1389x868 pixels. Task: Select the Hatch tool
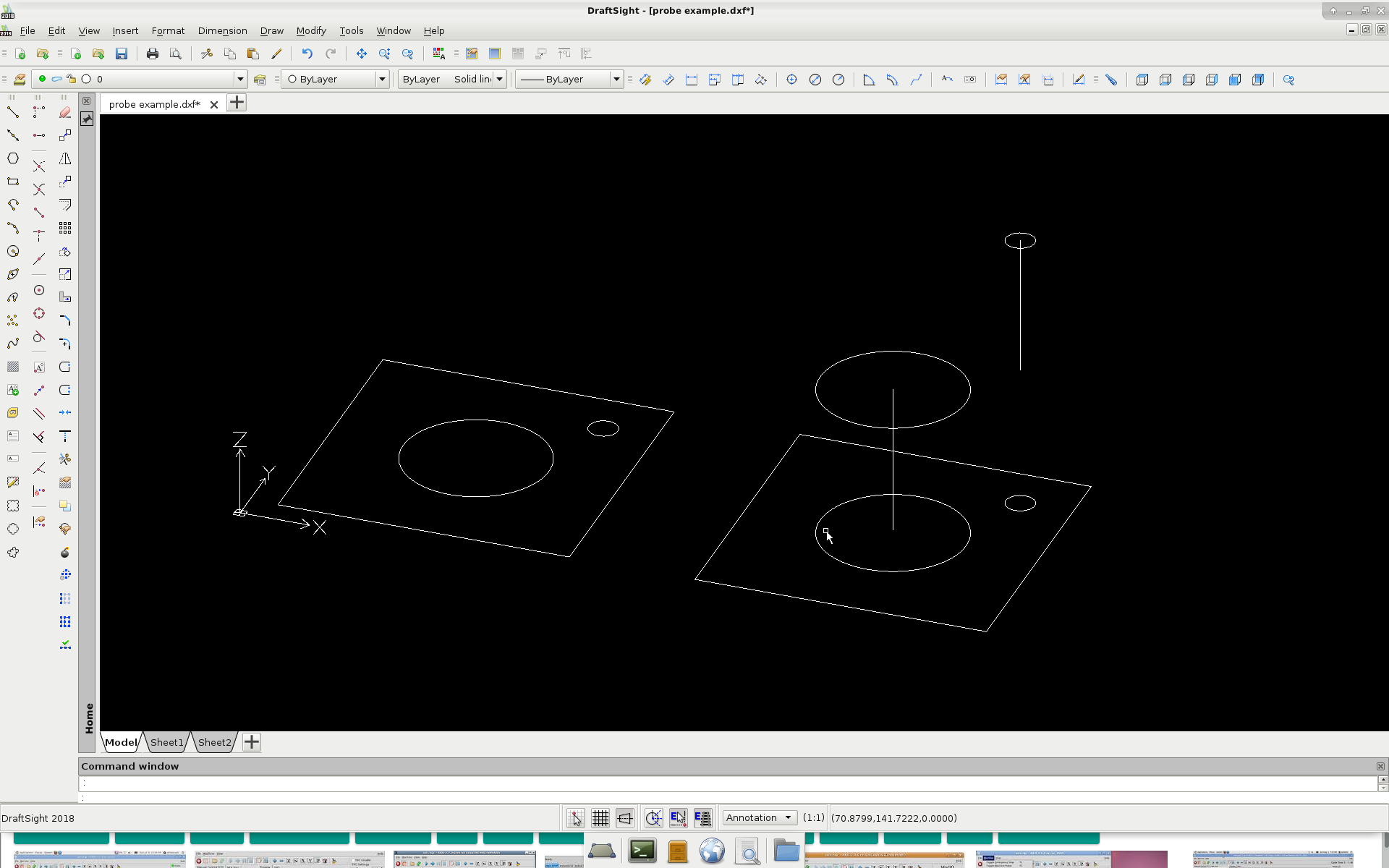(13, 367)
